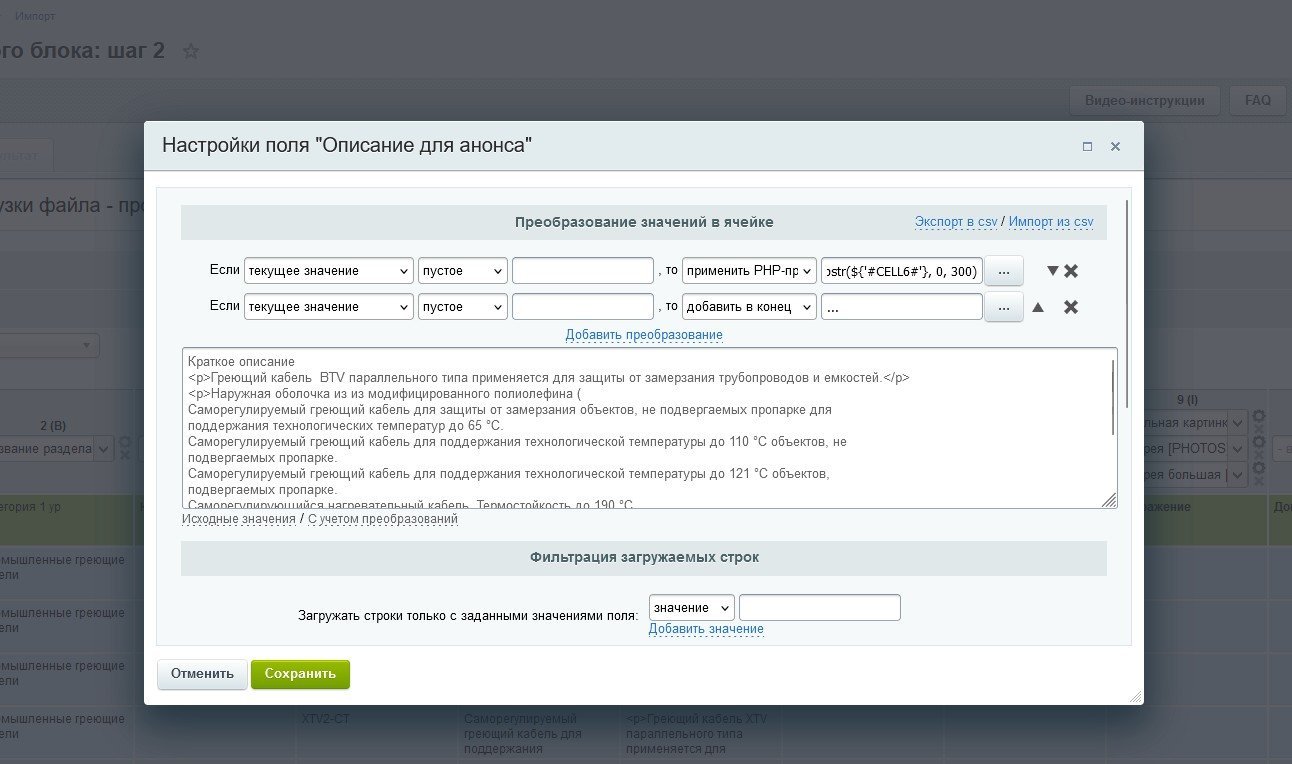Click the "Импорт из csv" link

pos(1051,222)
